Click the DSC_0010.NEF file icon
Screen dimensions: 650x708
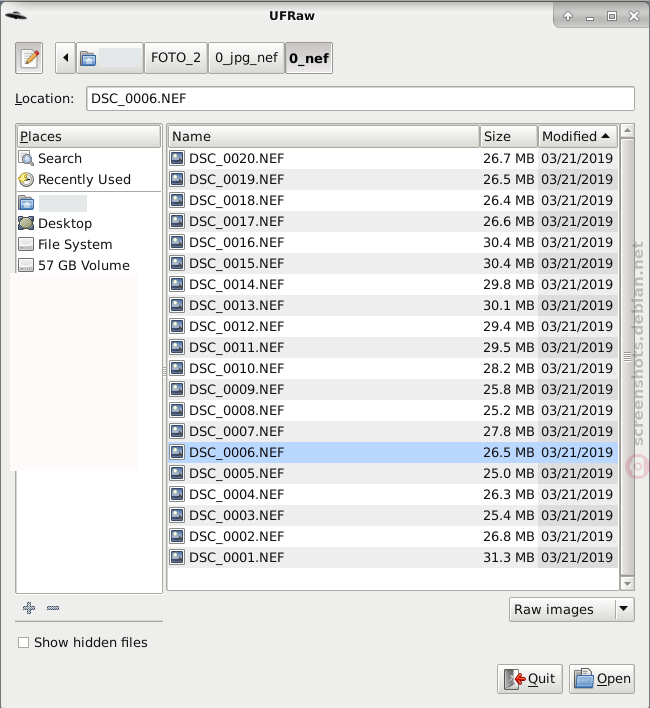point(177,368)
